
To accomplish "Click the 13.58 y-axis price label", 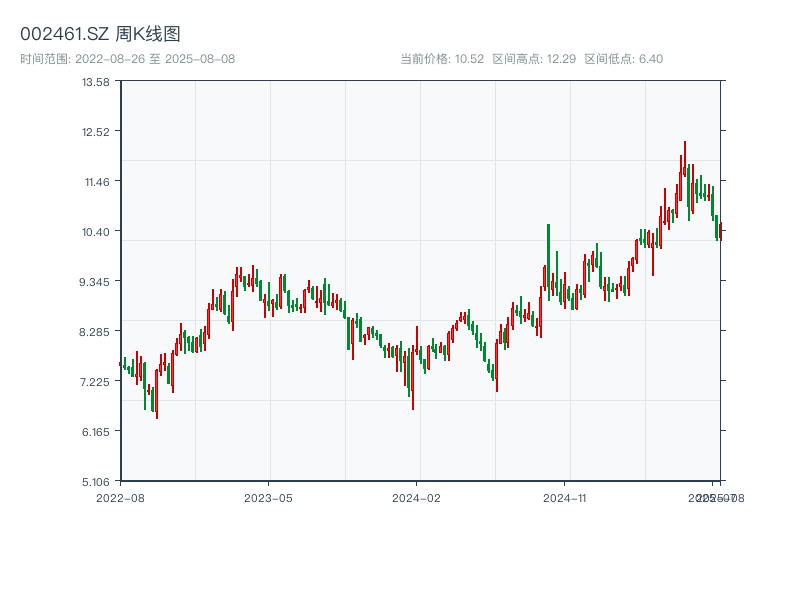I will 96,81.
